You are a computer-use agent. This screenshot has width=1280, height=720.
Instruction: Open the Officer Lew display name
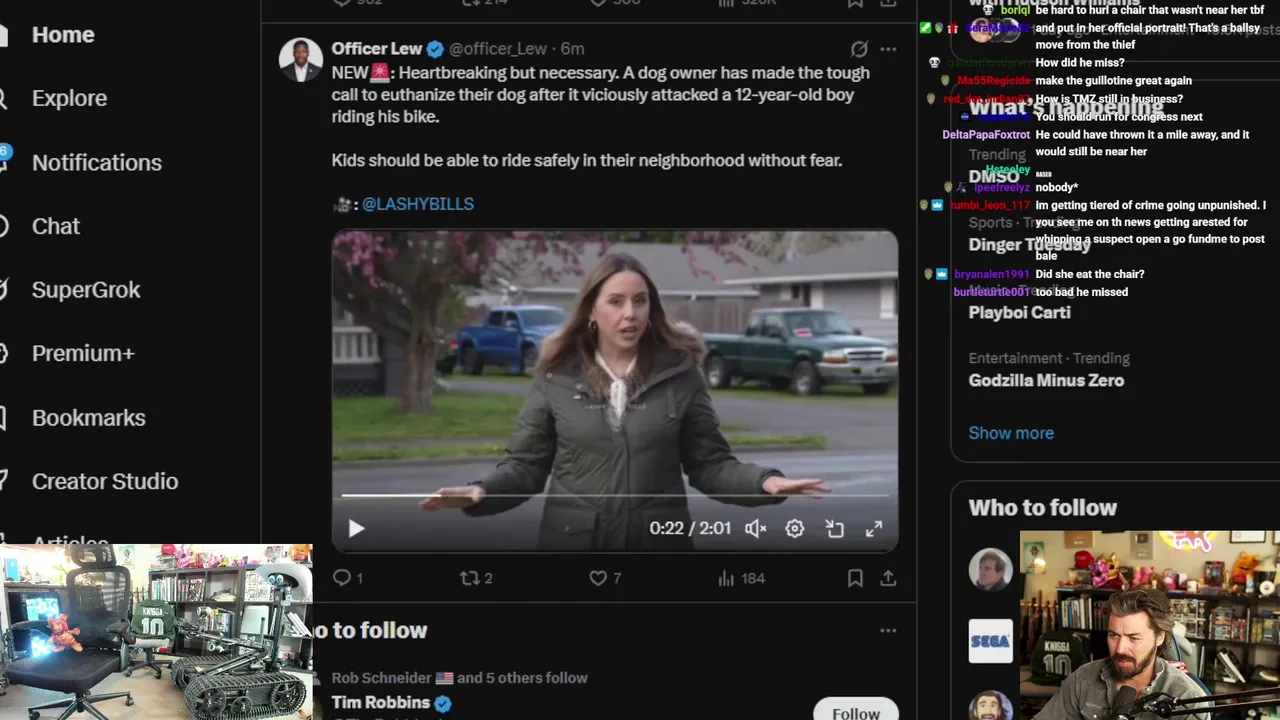tap(377, 49)
